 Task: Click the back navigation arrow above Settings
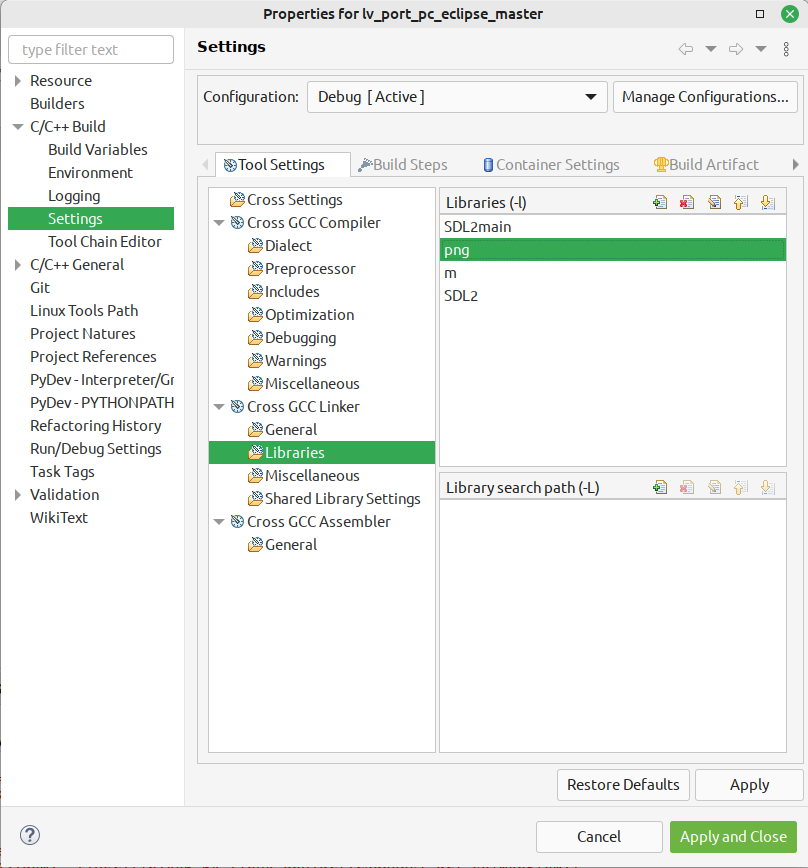point(688,47)
